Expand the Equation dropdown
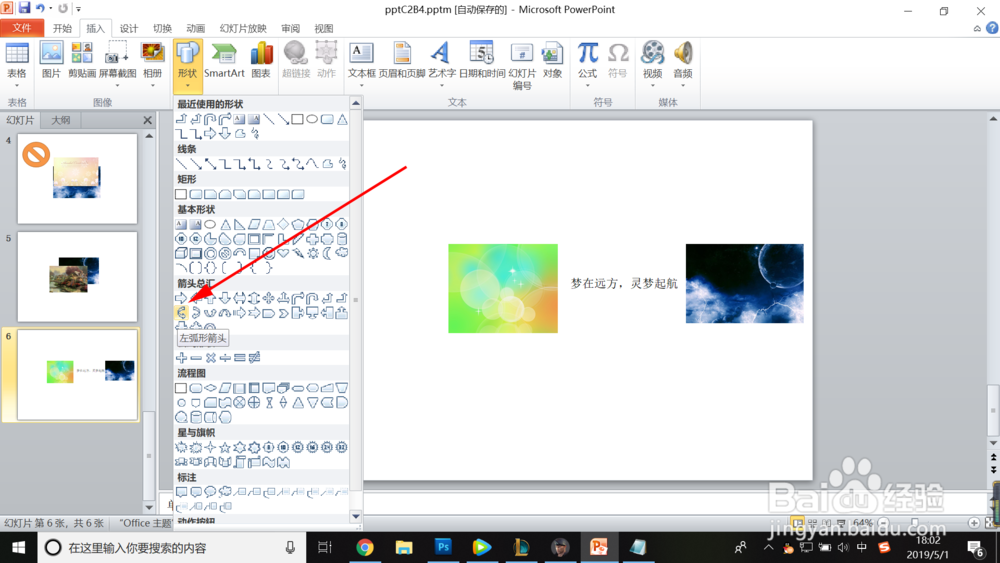 click(x=587, y=85)
